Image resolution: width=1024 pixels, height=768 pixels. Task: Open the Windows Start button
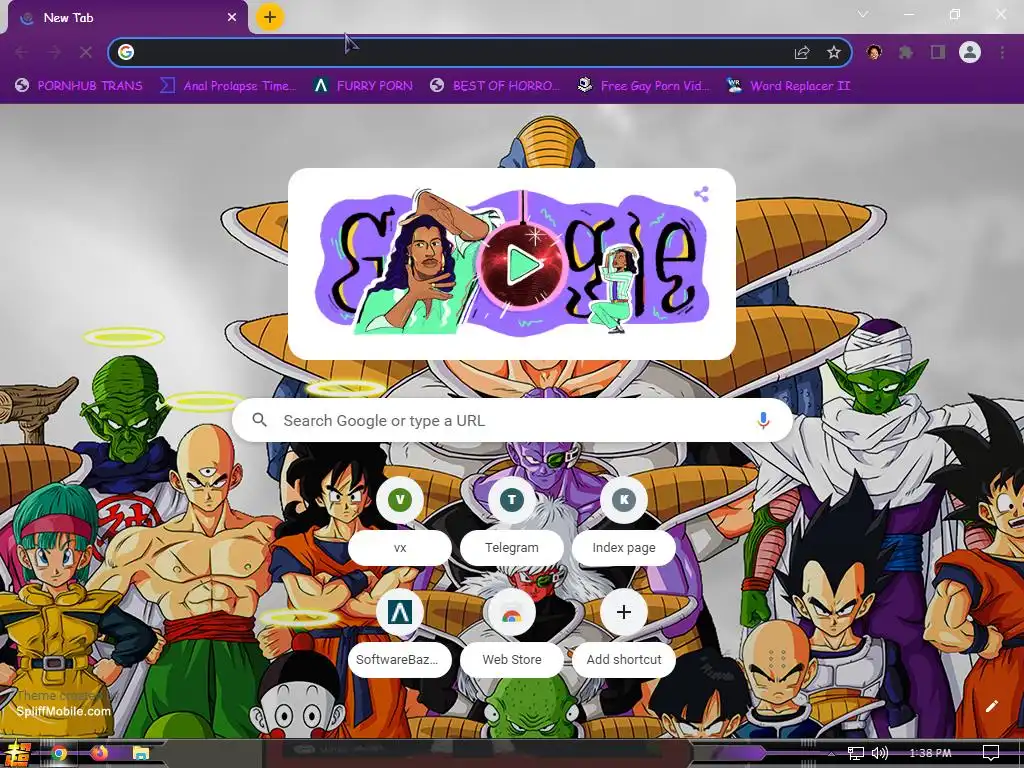click(x=16, y=754)
